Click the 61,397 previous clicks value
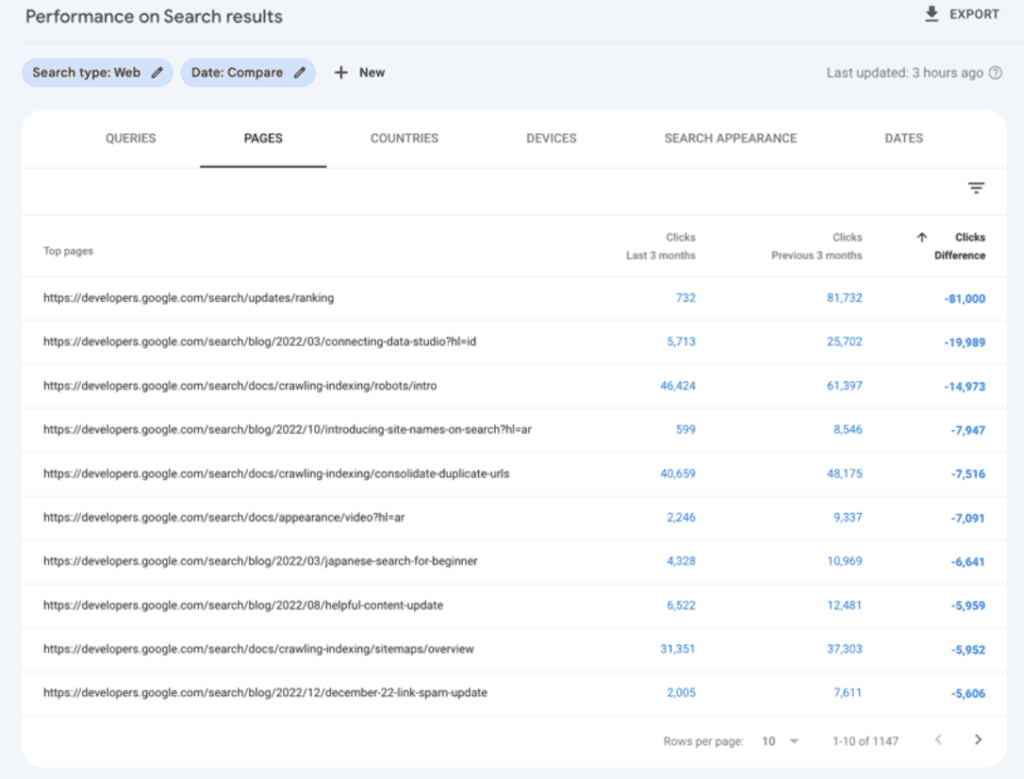The height and width of the screenshot is (779, 1024). tap(844, 386)
